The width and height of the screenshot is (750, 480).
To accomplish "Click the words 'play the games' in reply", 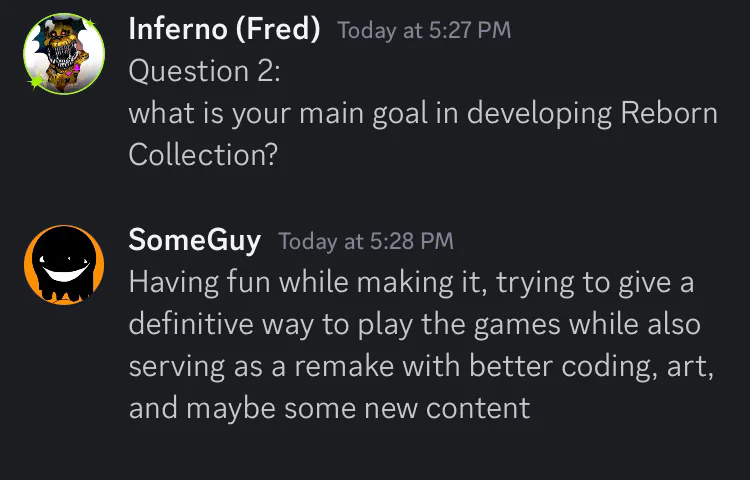I will 459,325.
